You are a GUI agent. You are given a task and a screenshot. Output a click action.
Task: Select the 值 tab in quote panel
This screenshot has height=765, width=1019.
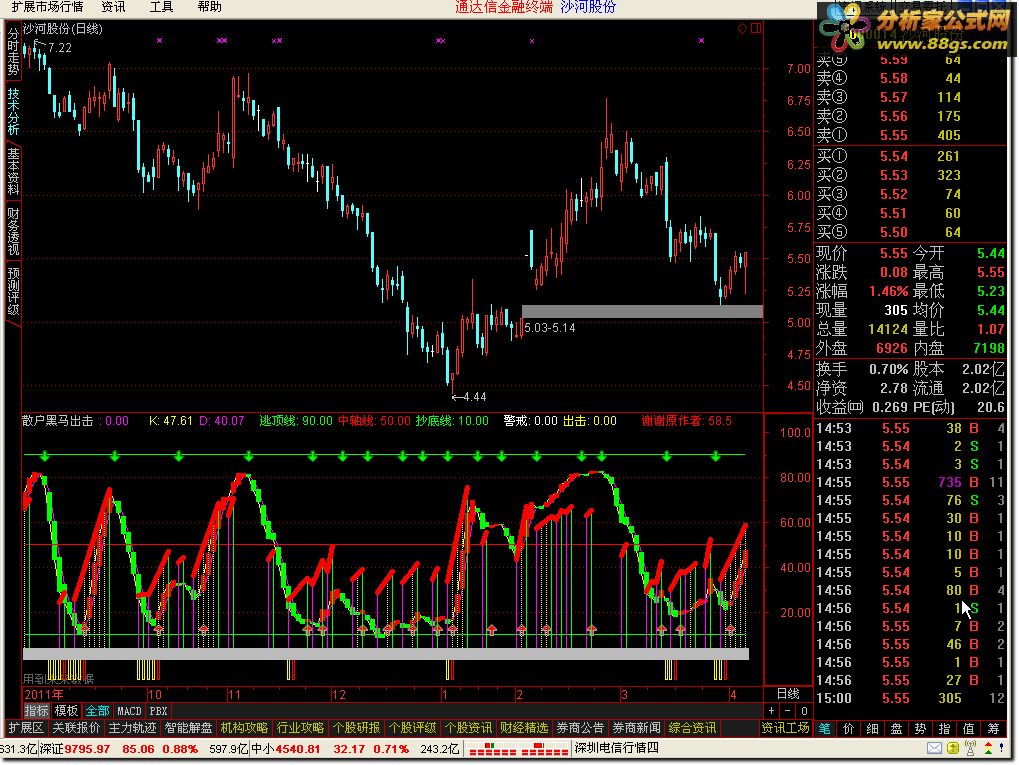969,729
